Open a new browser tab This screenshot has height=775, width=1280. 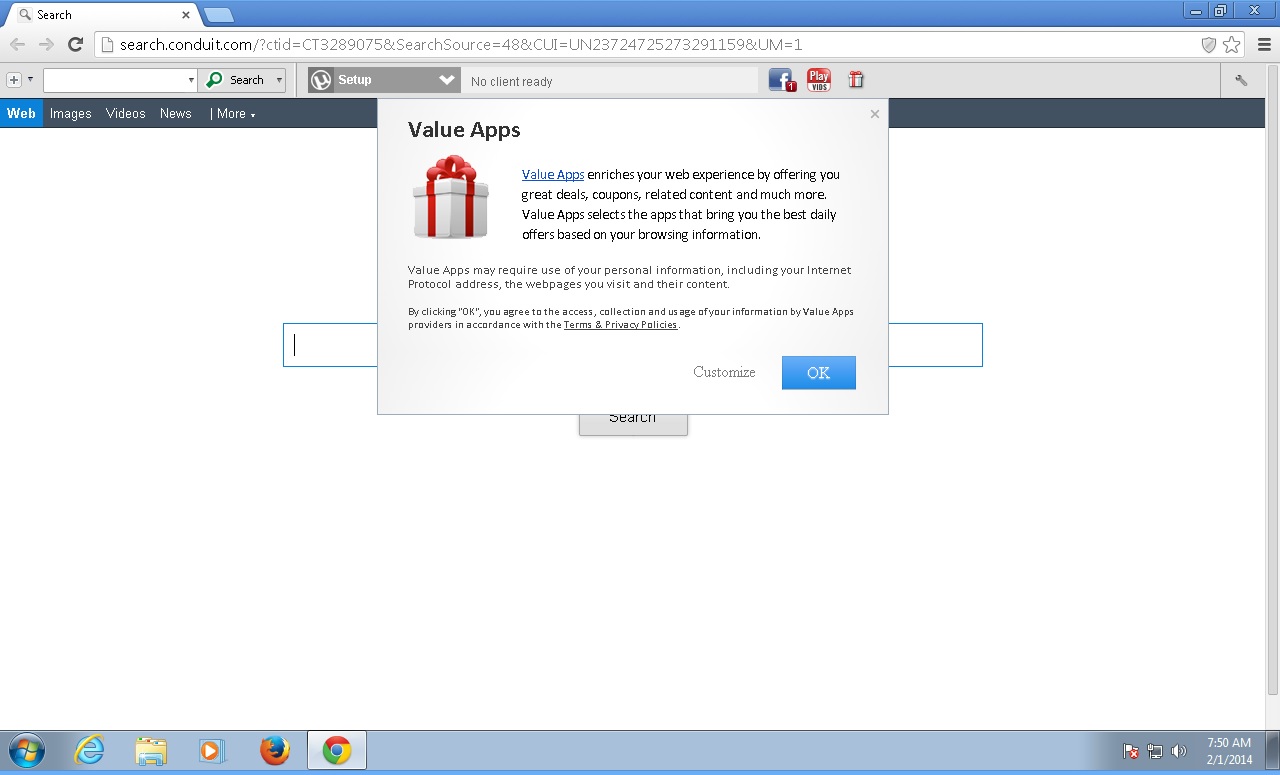point(218,15)
